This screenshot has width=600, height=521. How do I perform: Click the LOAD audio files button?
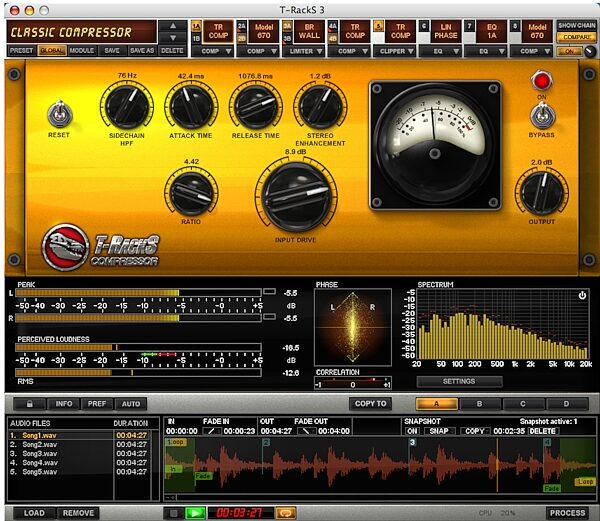(x=34, y=513)
